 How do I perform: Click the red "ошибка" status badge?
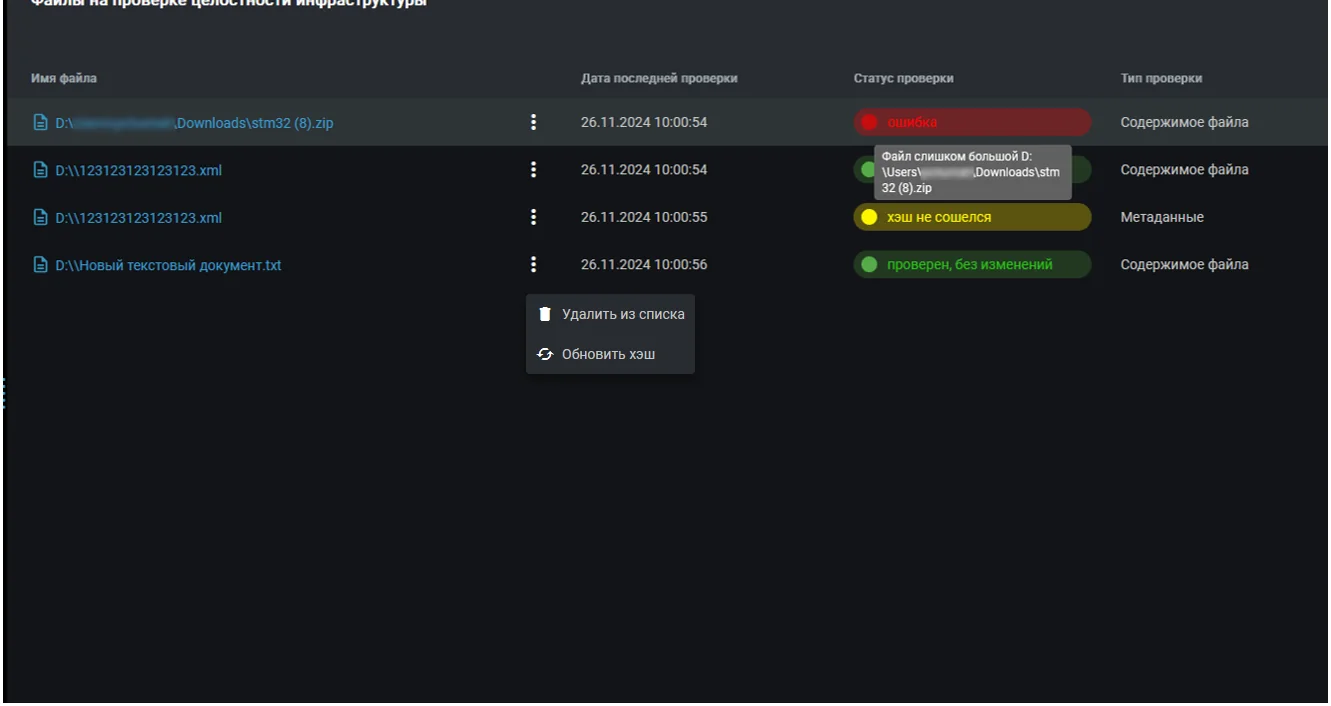pyautogui.click(x=972, y=122)
